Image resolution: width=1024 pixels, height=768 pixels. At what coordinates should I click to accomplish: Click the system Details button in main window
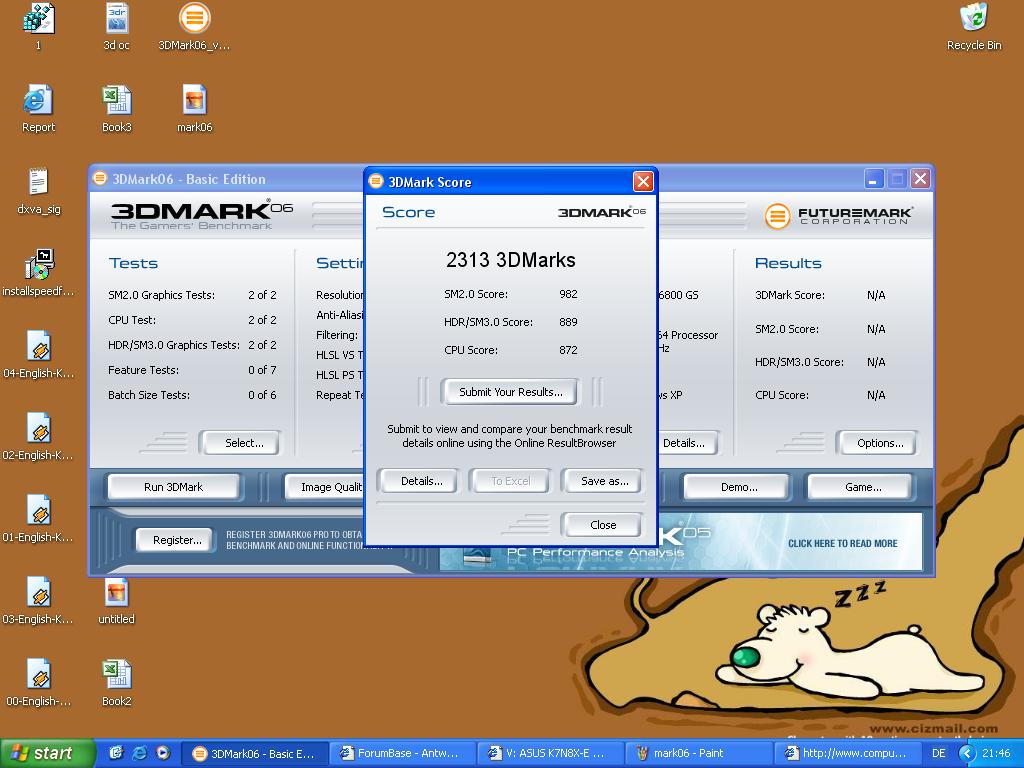click(686, 443)
